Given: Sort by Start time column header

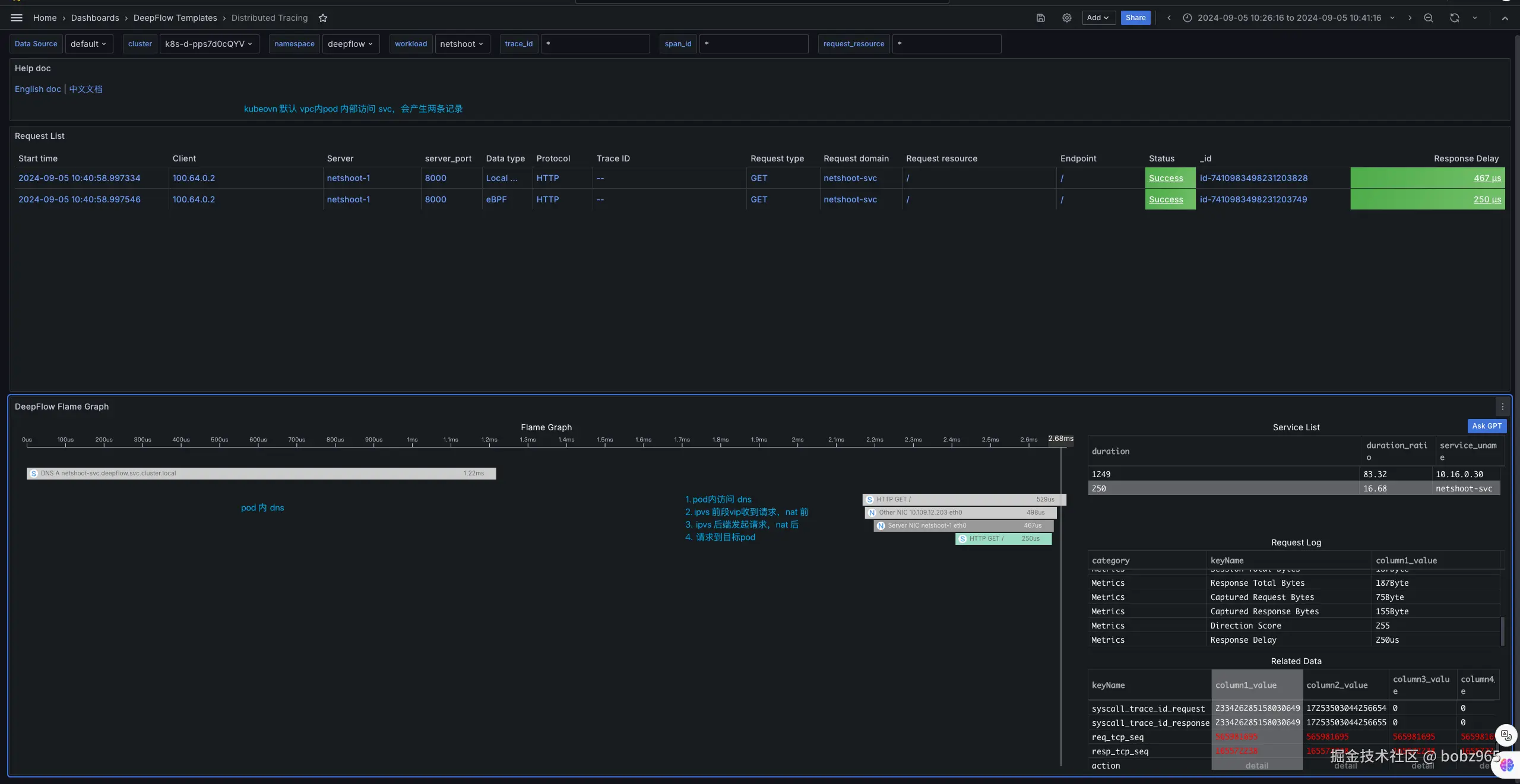Looking at the screenshot, I should tap(38, 158).
